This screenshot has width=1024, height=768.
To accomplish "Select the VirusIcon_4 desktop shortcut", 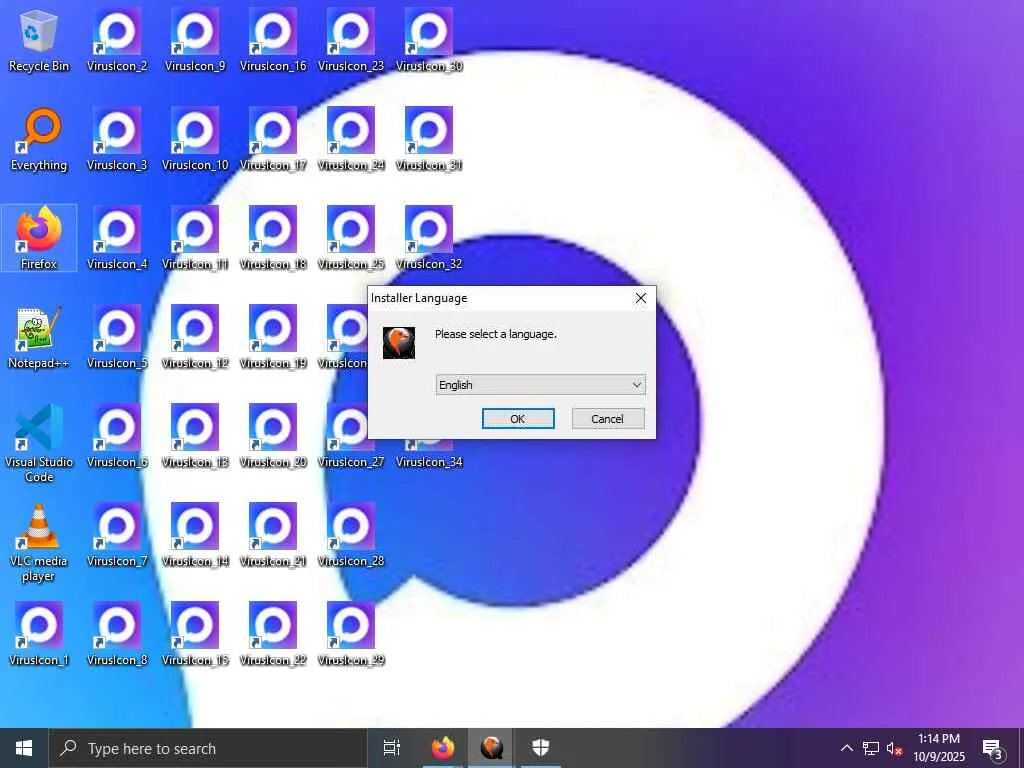I will coord(117,238).
